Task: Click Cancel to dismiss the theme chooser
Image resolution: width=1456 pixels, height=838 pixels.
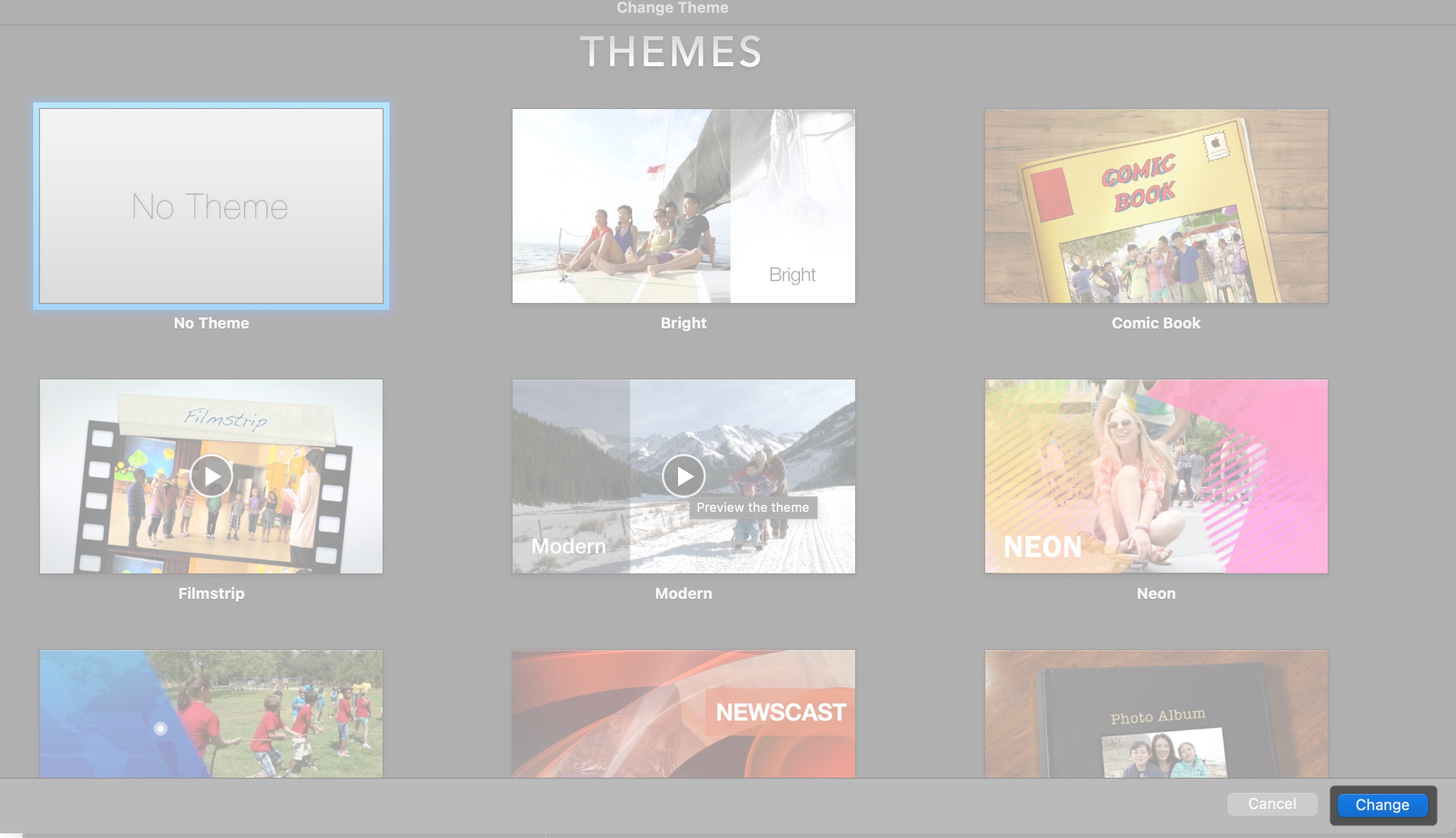Action: point(1271,804)
